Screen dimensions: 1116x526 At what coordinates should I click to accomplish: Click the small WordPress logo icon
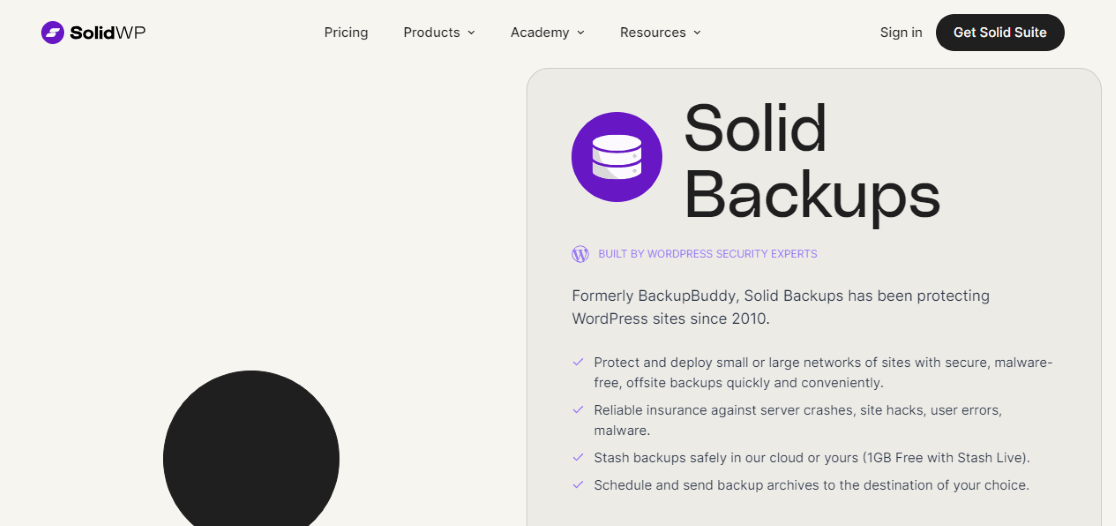point(580,254)
